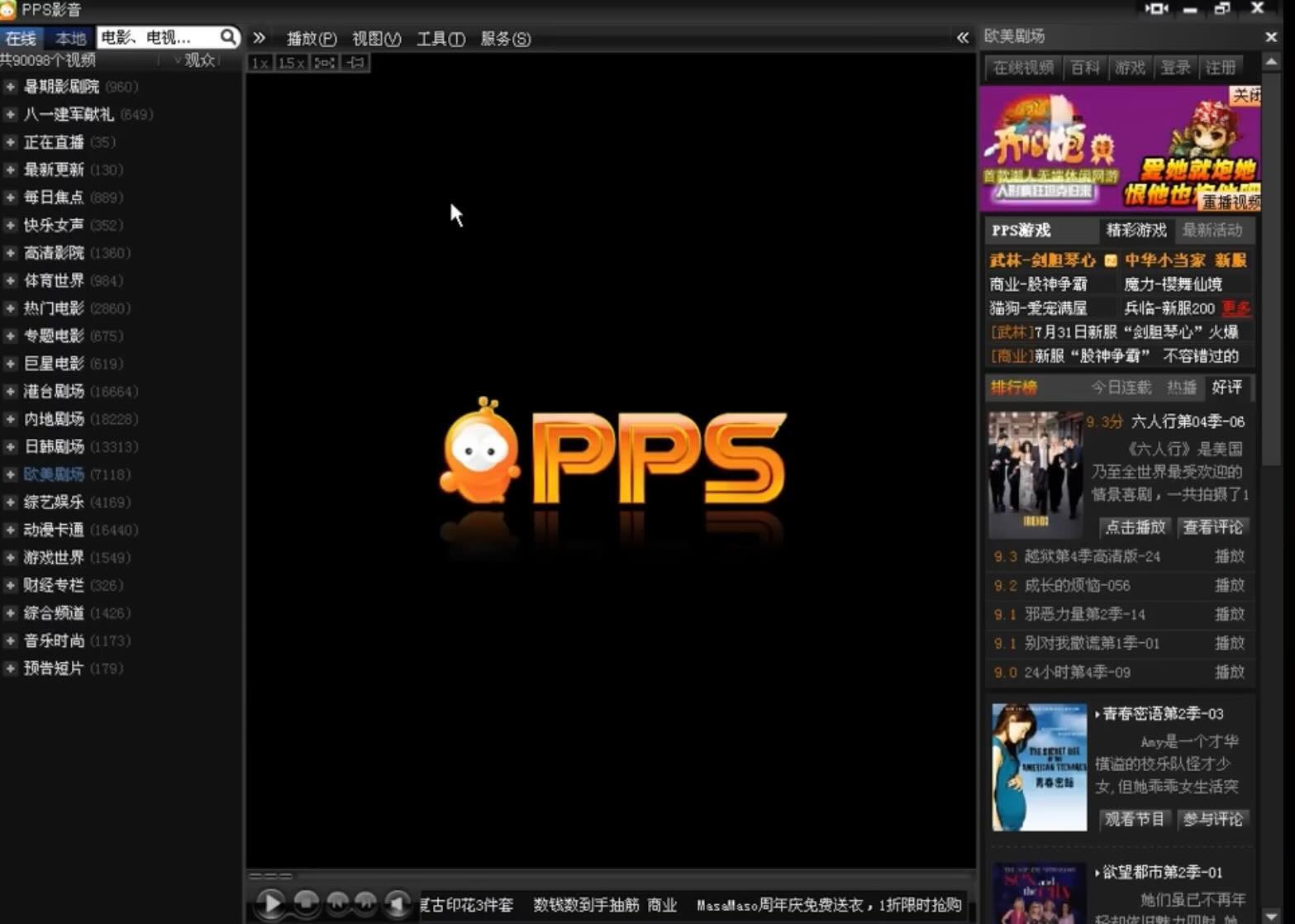Image resolution: width=1295 pixels, height=924 pixels.
Task: Expand the 高清影院 category
Action: click(x=10, y=253)
